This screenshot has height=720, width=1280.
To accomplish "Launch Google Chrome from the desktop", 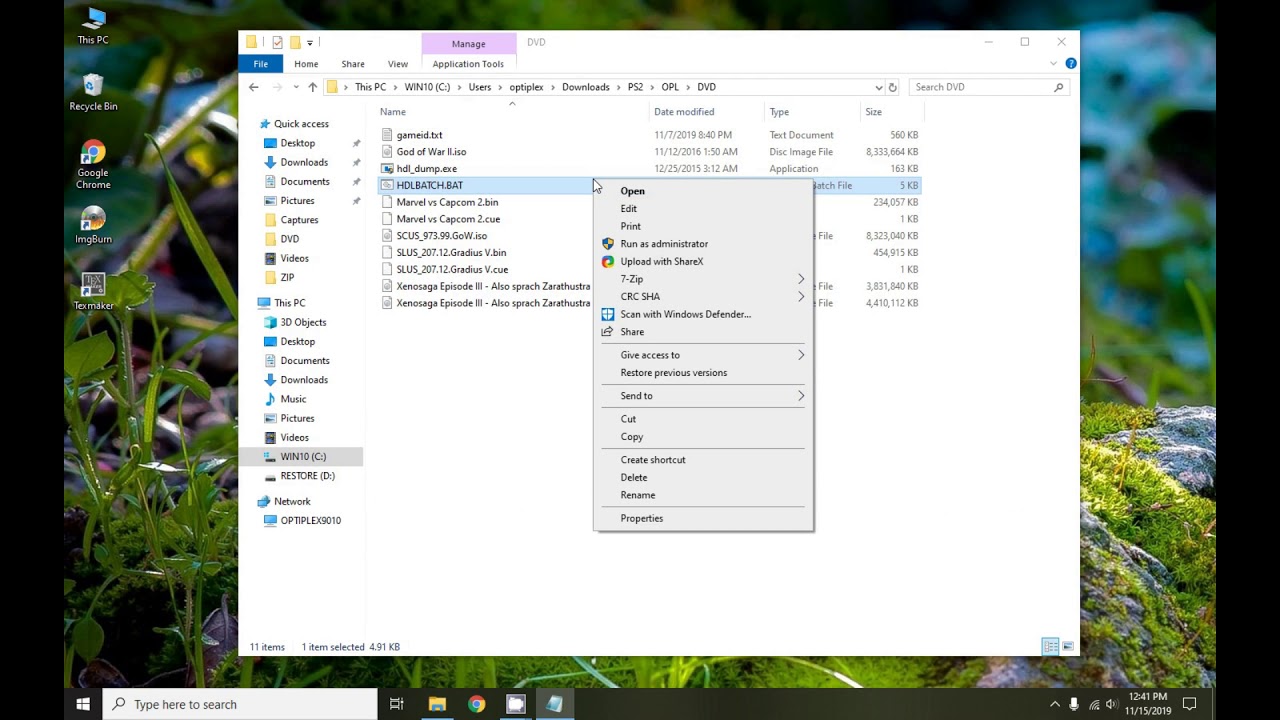I will pos(93,165).
